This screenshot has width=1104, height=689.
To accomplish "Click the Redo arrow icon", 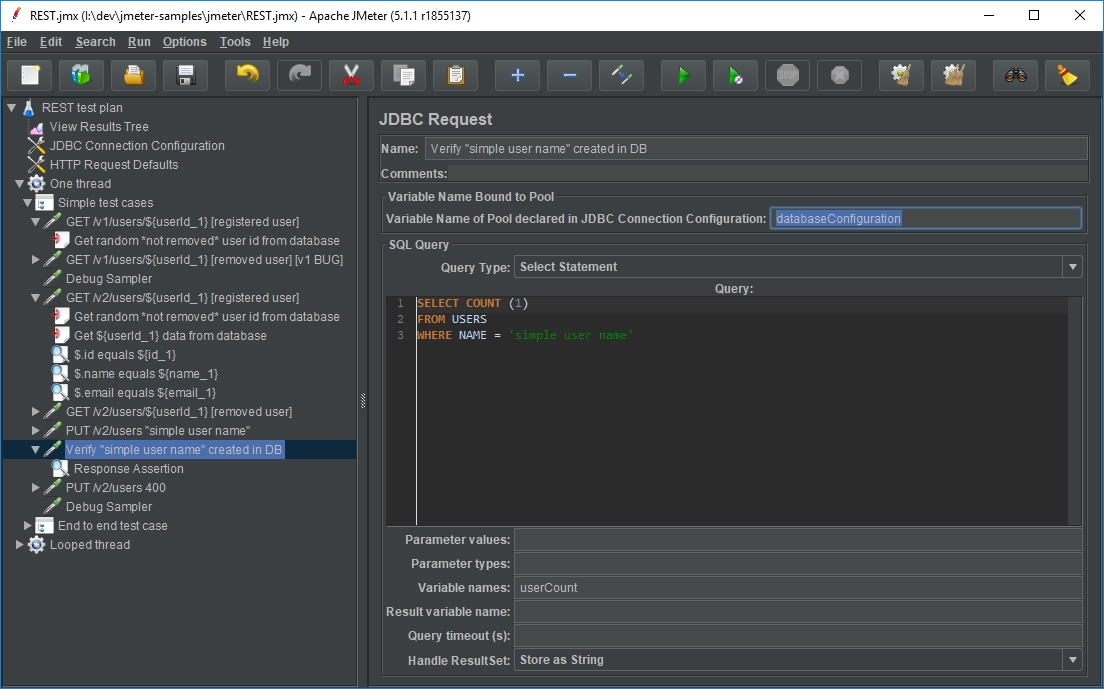I will tap(299, 75).
